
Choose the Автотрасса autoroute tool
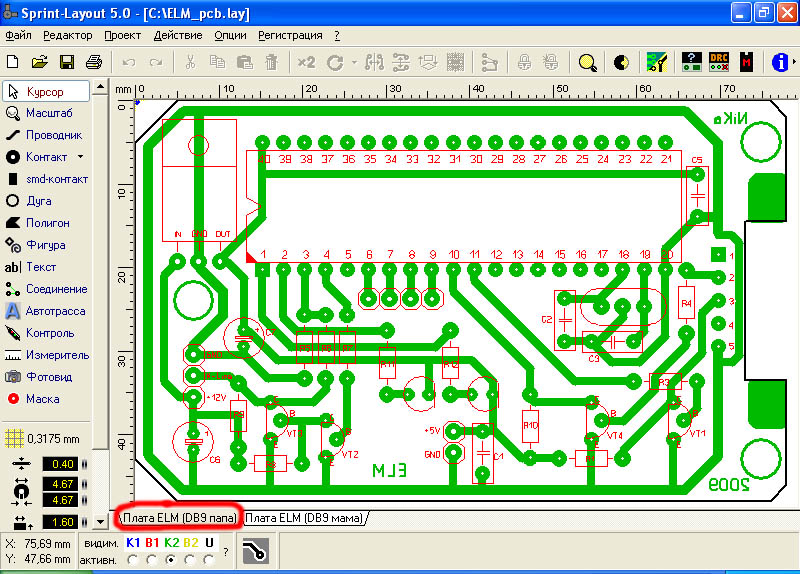[45, 311]
